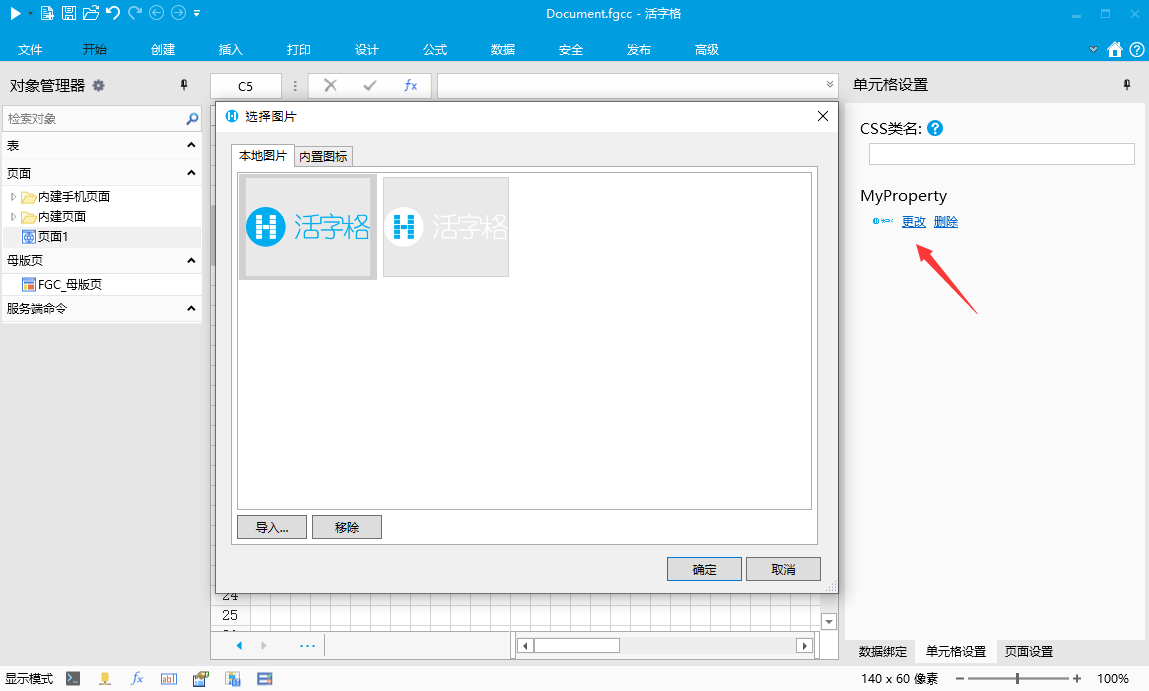Switch to the 内置图标 tab
This screenshot has width=1149, height=691.
coord(323,156)
